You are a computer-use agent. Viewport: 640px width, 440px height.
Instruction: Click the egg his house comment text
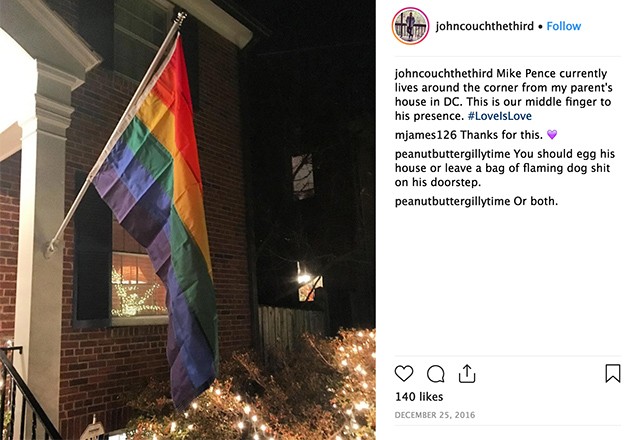click(x=505, y=168)
